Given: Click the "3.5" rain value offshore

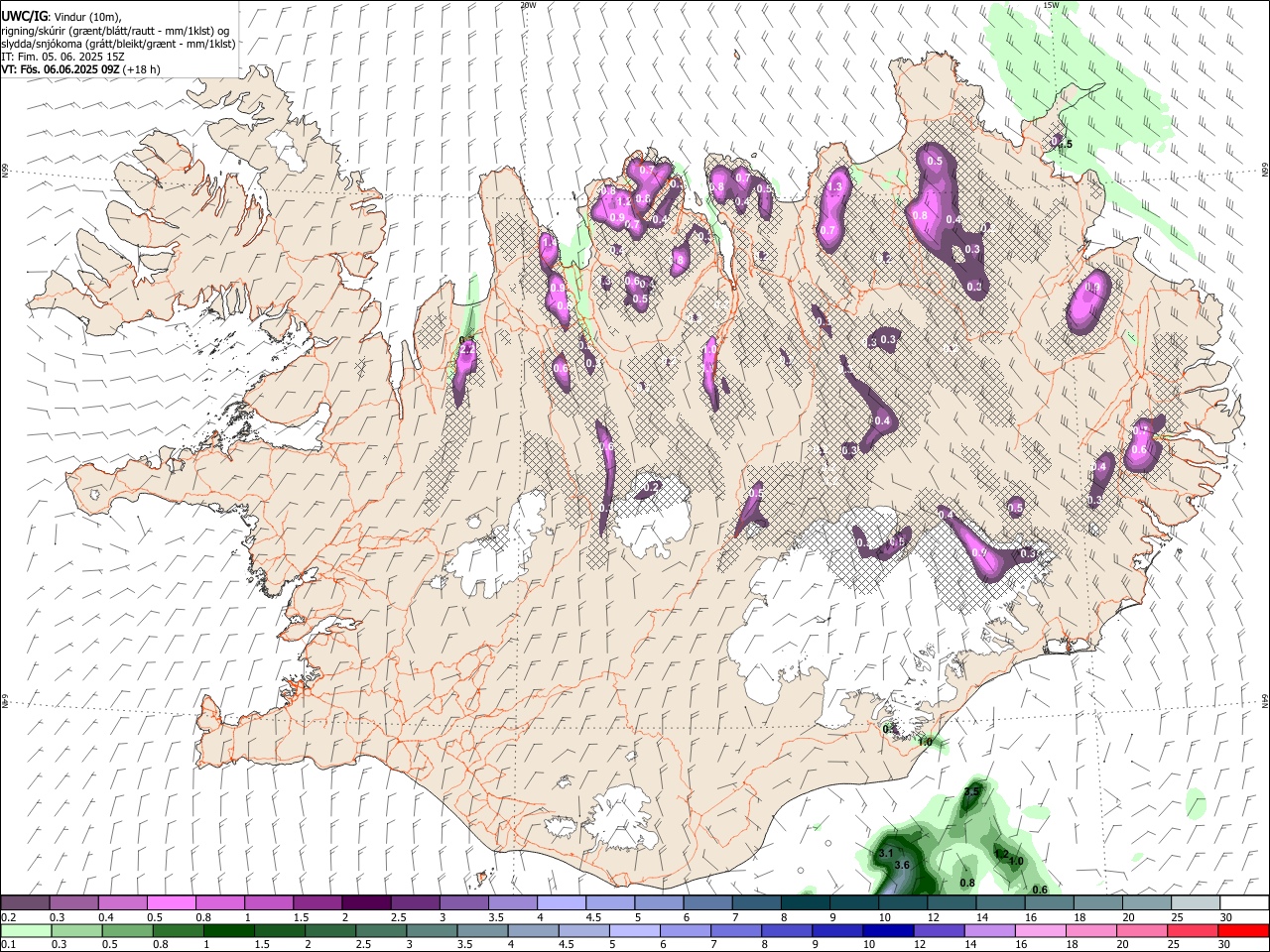Looking at the screenshot, I should pyautogui.click(x=971, y=791).
